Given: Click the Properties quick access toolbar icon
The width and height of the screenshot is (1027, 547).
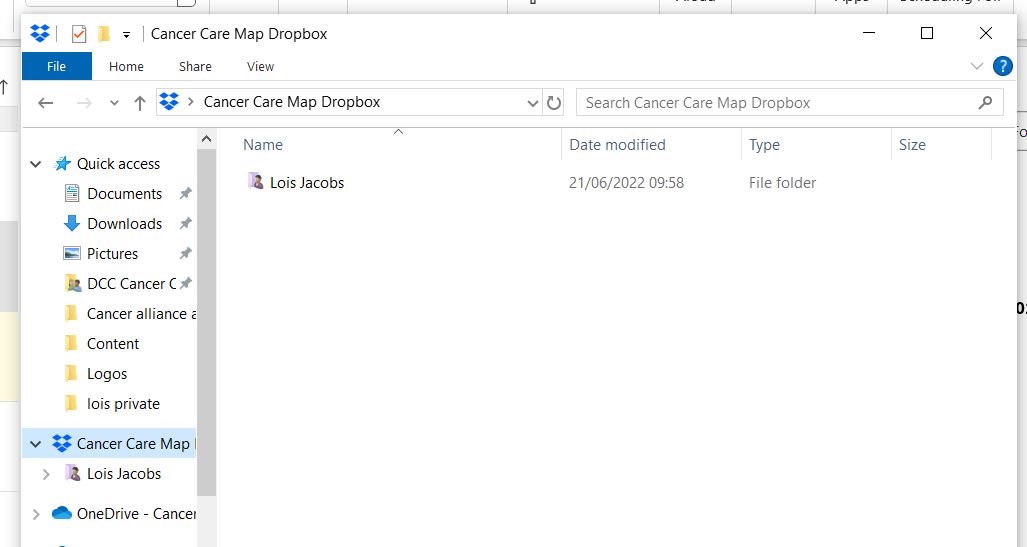Looking at the screenshot, I should [79, 34].
